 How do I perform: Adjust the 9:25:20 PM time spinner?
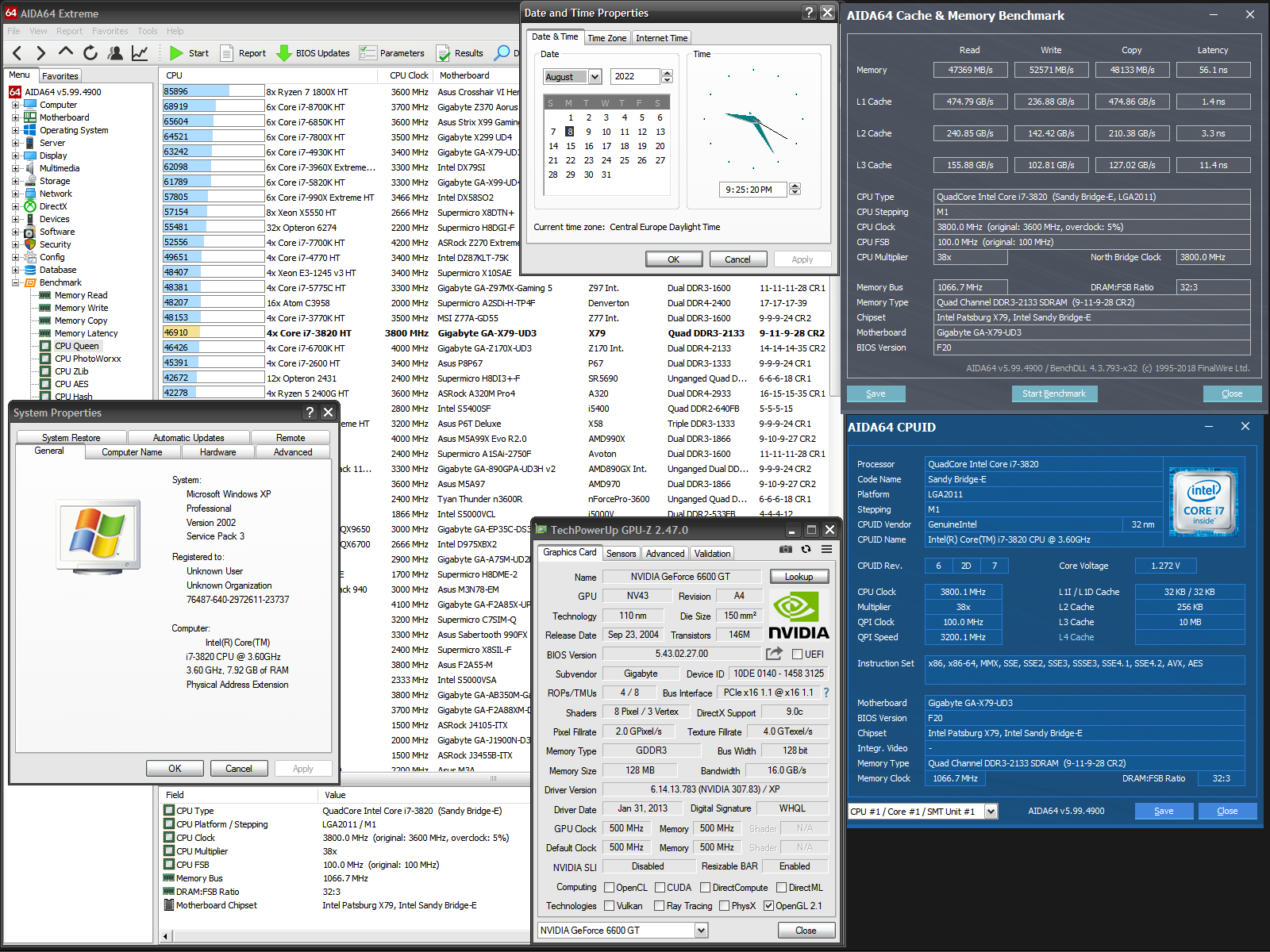[795, 190]
